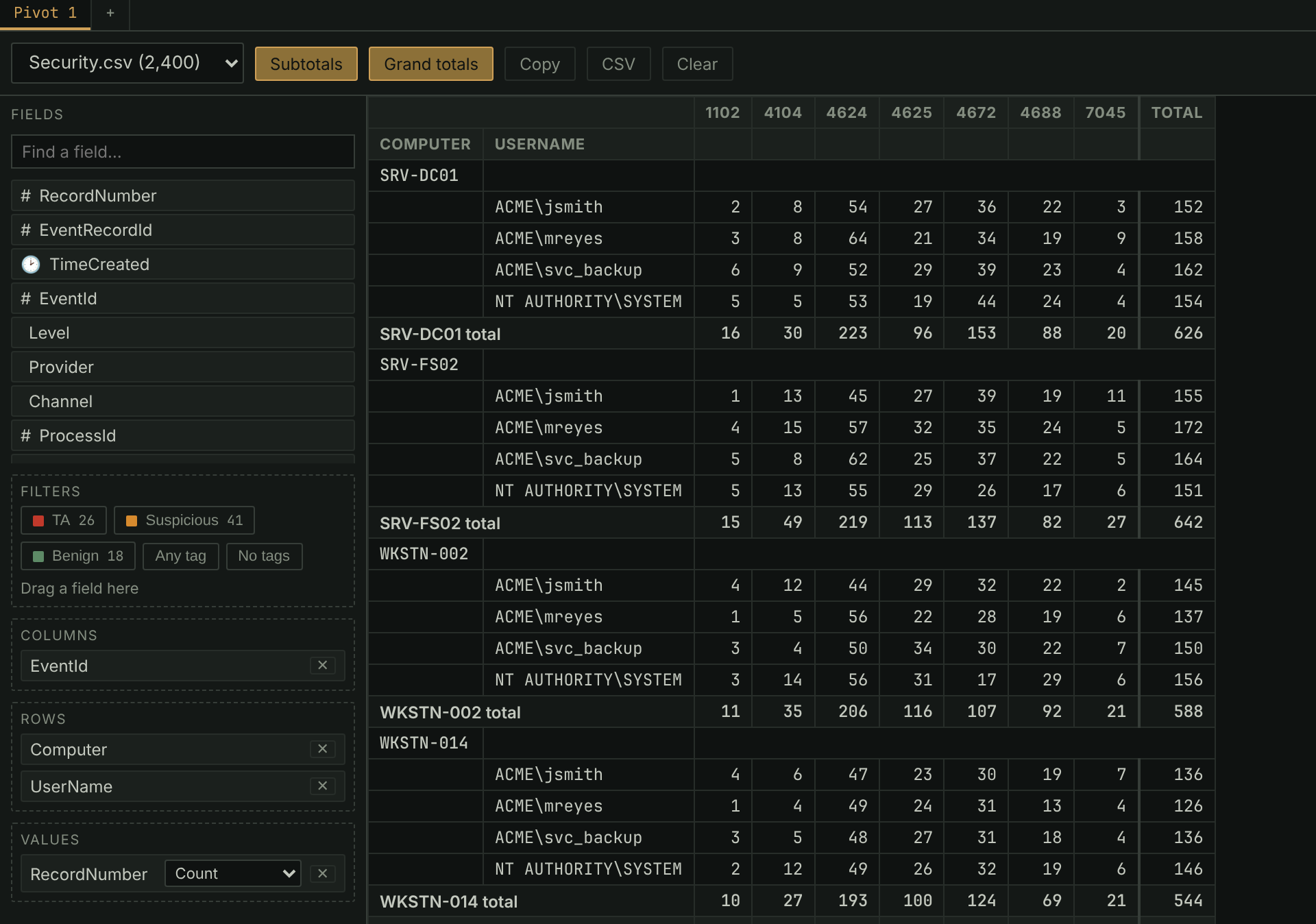Select the Provider field
The width and height of the screenshot is (1316, 924).
pos(183,367)
